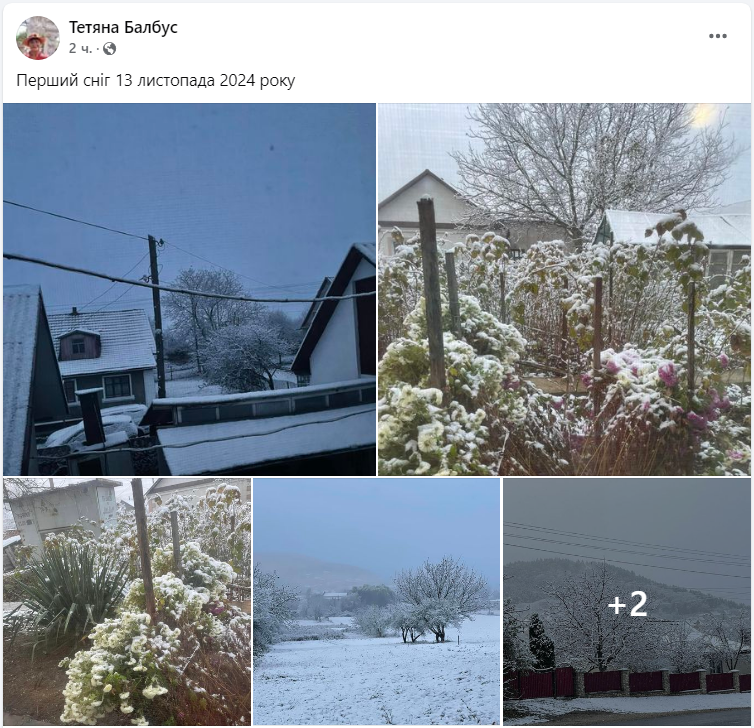The width and height of the screenshot is (754, 728).
Task: Click the dormer window house in first photo
Action: pyautogui.click(x=103, y=356)
